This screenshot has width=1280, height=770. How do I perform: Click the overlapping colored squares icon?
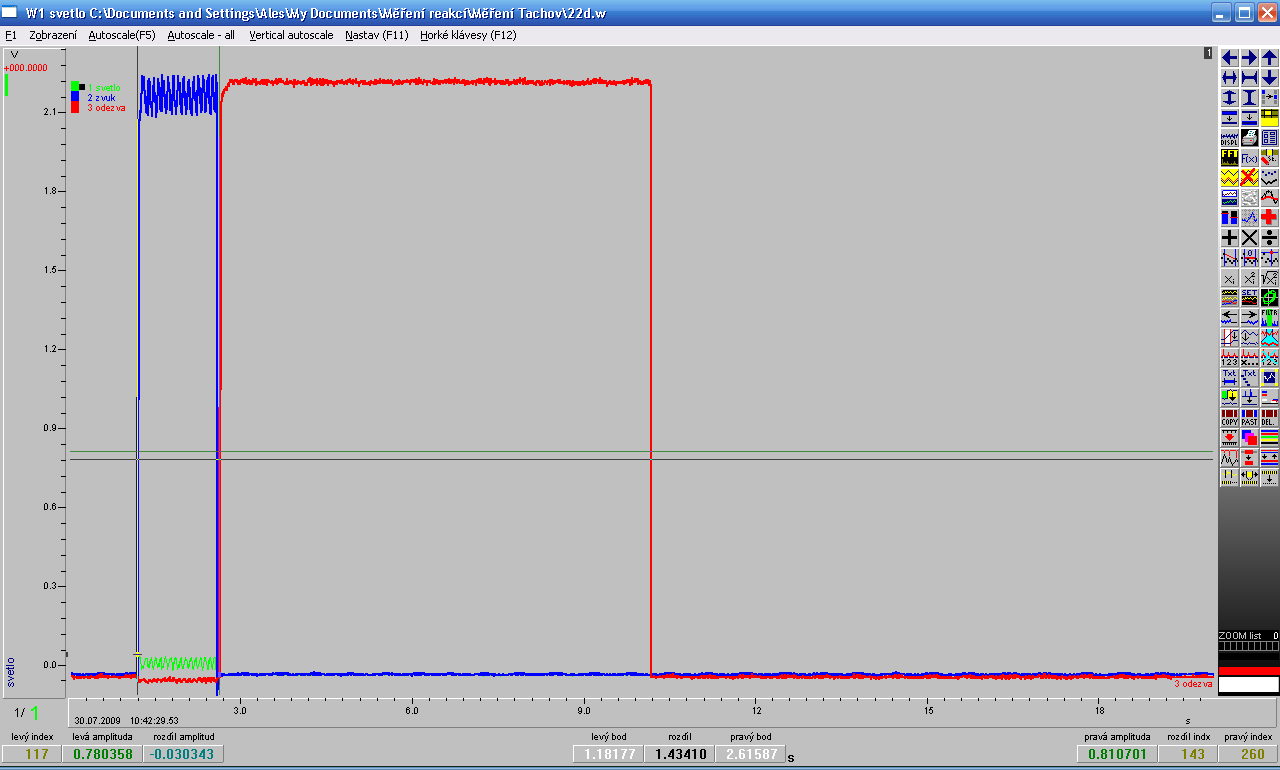[1249, 437]
